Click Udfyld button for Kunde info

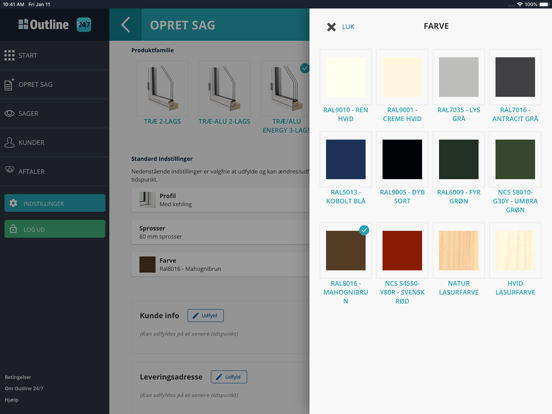tap(206, 315)
